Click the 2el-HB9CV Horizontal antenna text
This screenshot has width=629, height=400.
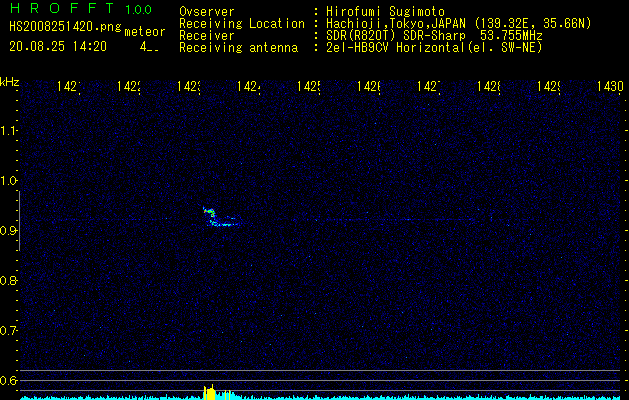tap(434, 48)
